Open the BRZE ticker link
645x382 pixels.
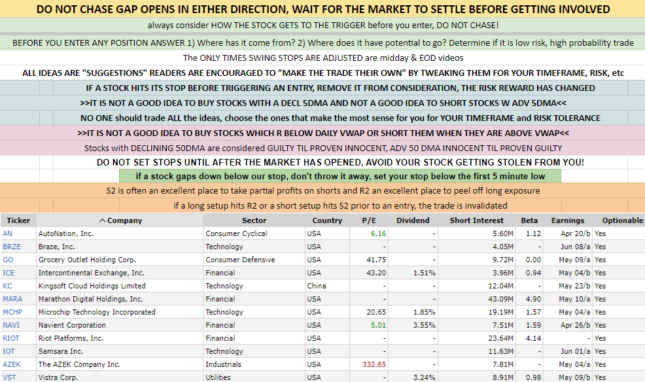[12, 247]
